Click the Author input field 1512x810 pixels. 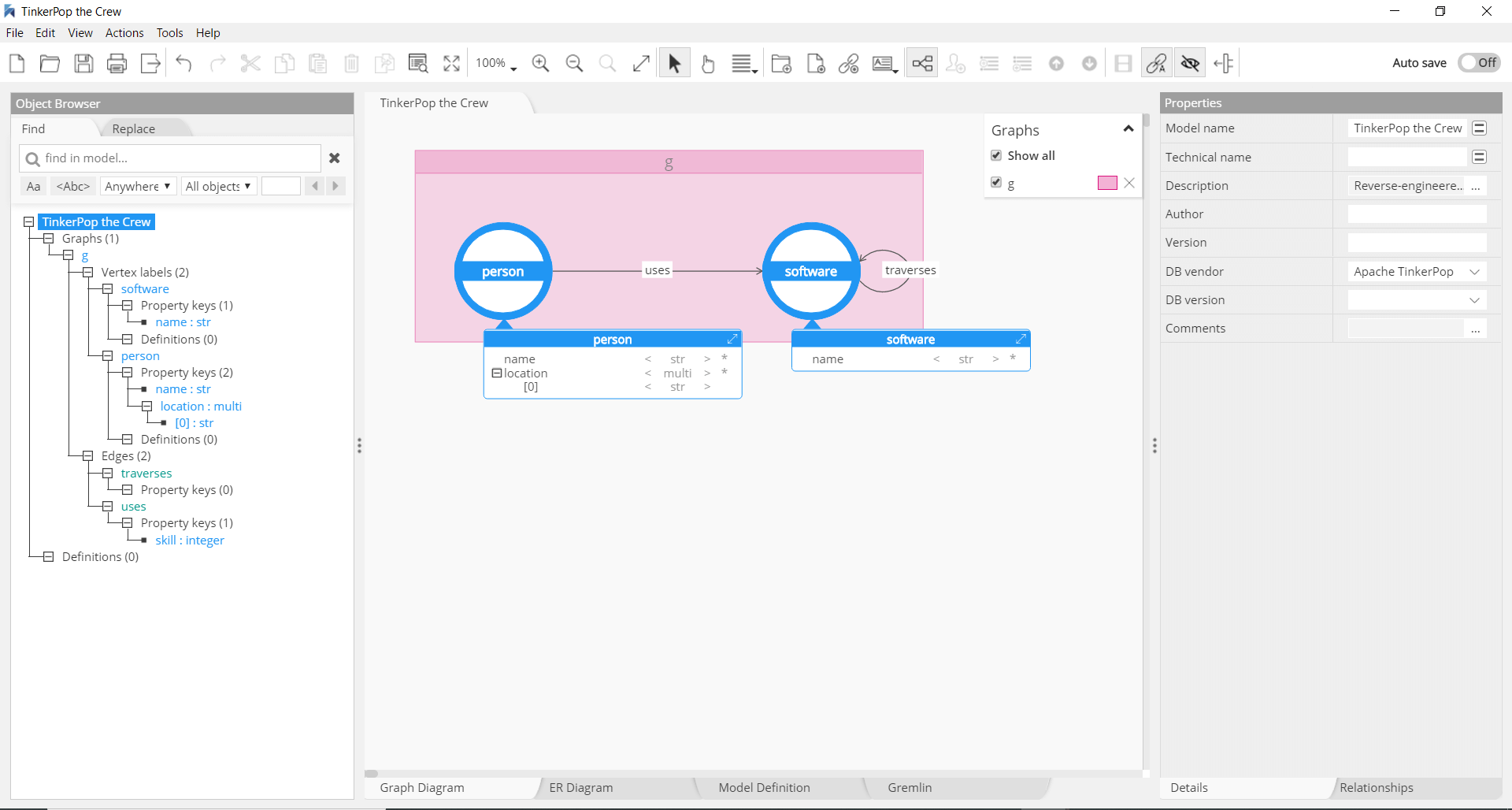pyautogui.click(x=1417, y=214)
